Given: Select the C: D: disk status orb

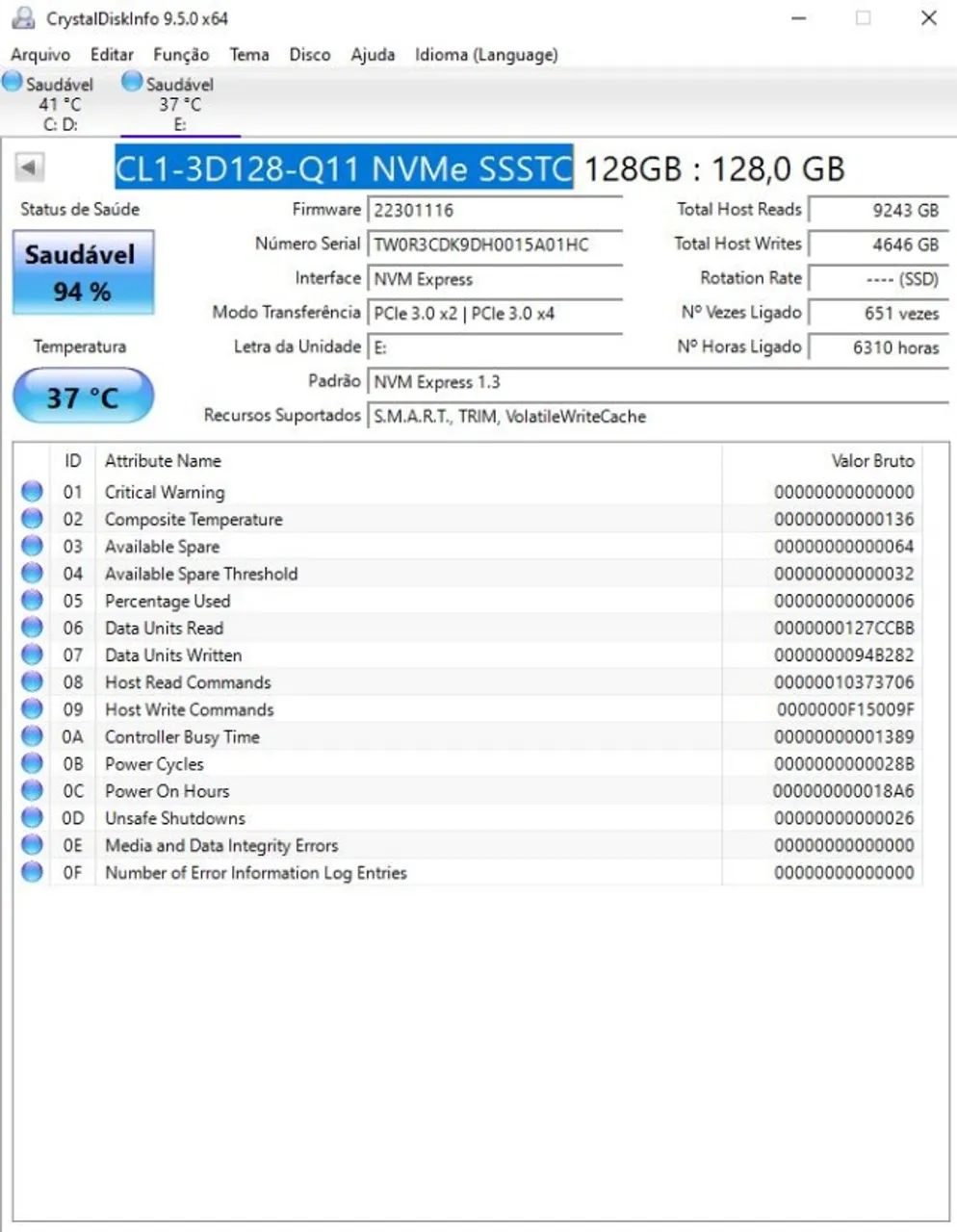Looking at the screenshot, I should pos(12,82).
